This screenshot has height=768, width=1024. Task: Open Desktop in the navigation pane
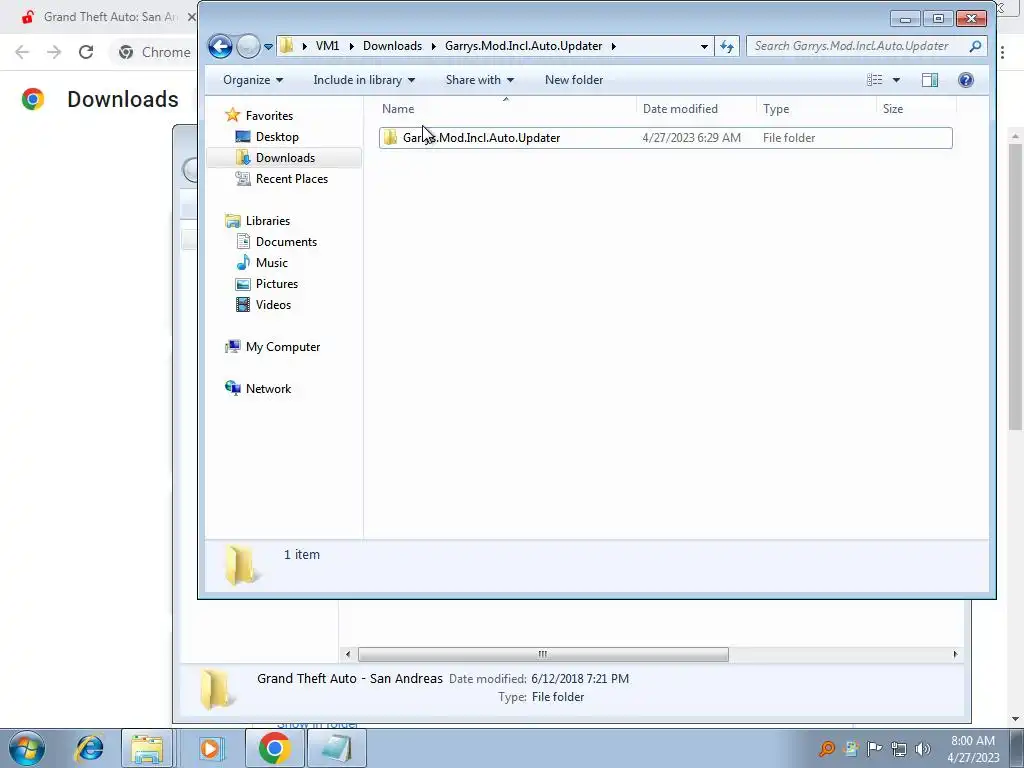(x=277, y=136)
